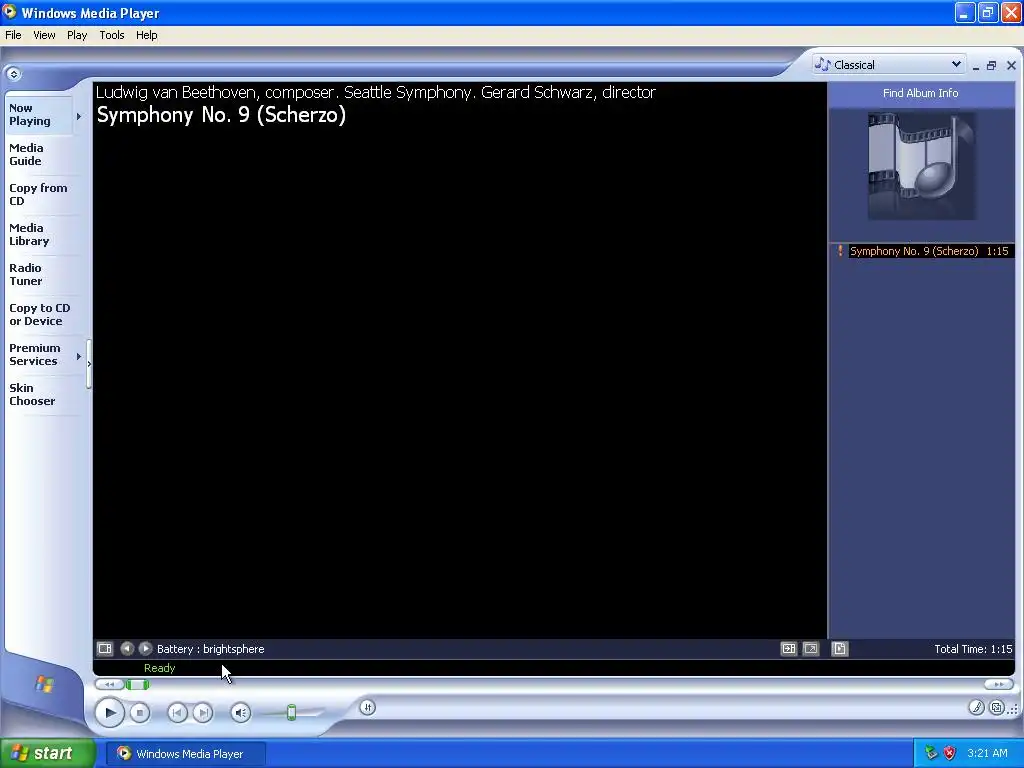This screenshot has width=1024, height=768.
Task: Click the window resize grip corner
Action: click(1013, 709)
